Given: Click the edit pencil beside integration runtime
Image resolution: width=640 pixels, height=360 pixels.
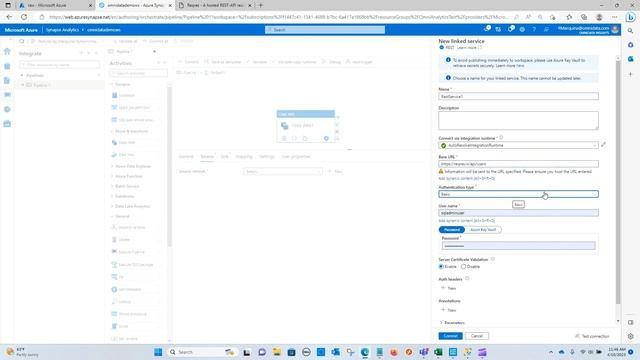Looking at the screenshot, I should click(603, 144).
